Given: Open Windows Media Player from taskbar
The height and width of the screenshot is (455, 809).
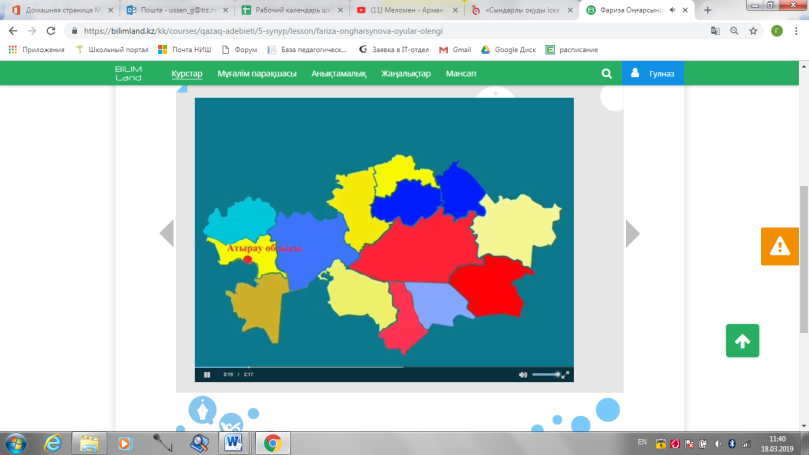Looking at the screenshot, I should click(x=124, y=443).
